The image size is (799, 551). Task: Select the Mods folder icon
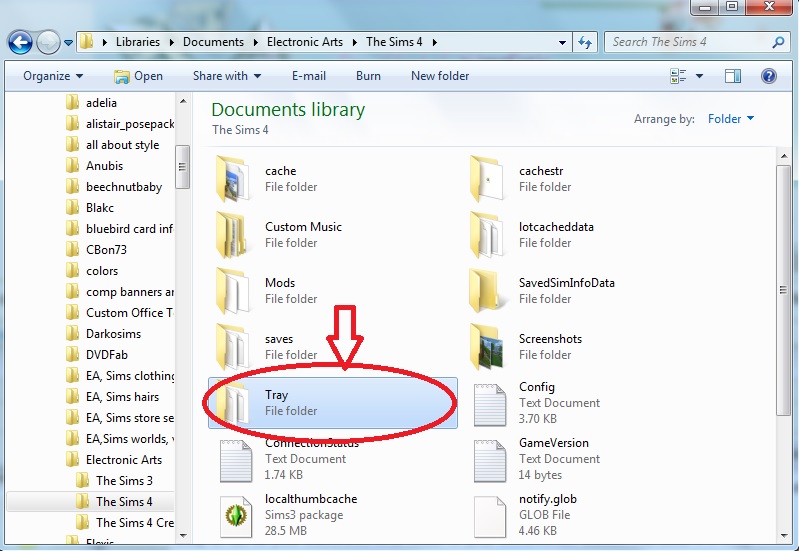pyautogui.click(x=233, y=291)
